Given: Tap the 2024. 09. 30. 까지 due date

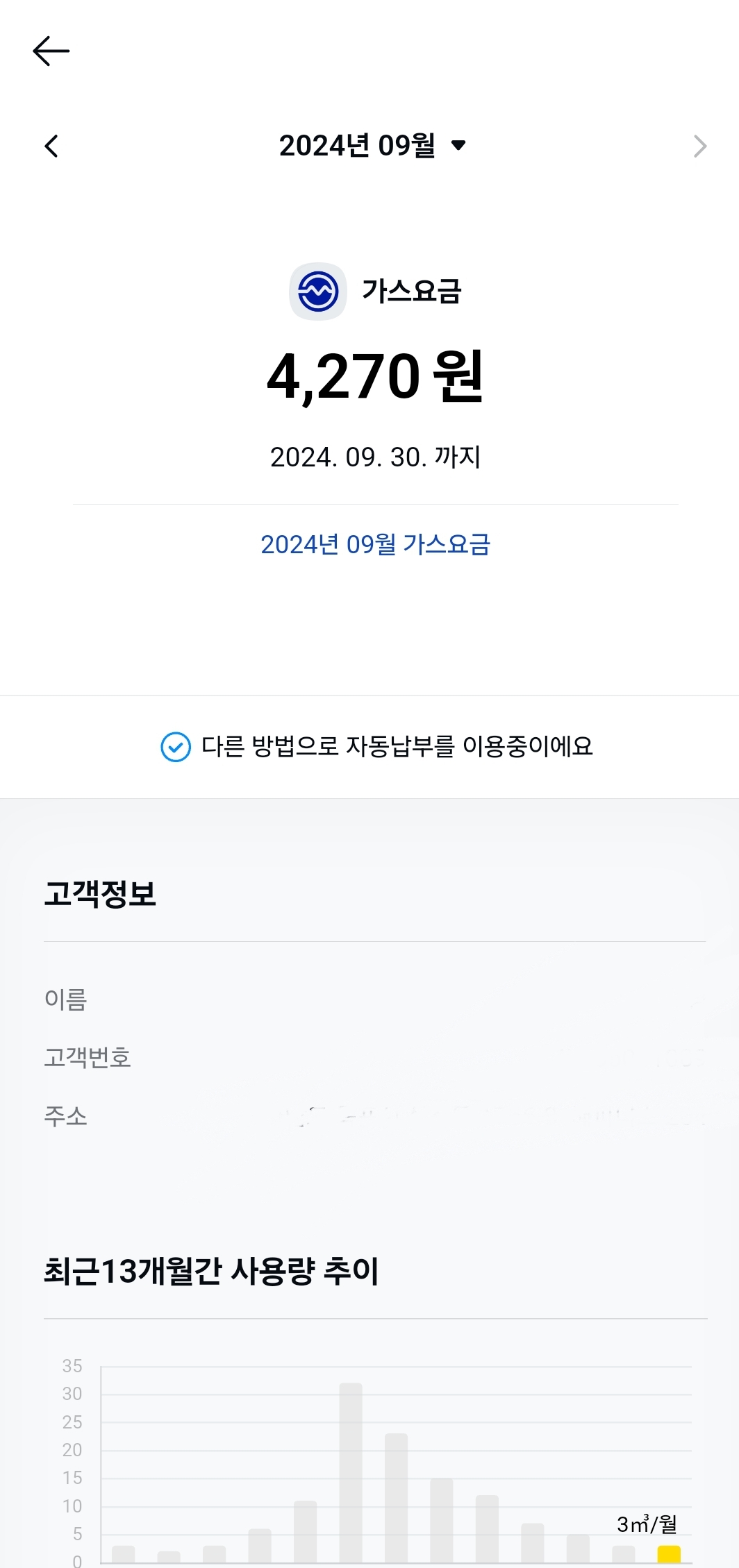Looking at the screenshot, I should pos(375,457).
